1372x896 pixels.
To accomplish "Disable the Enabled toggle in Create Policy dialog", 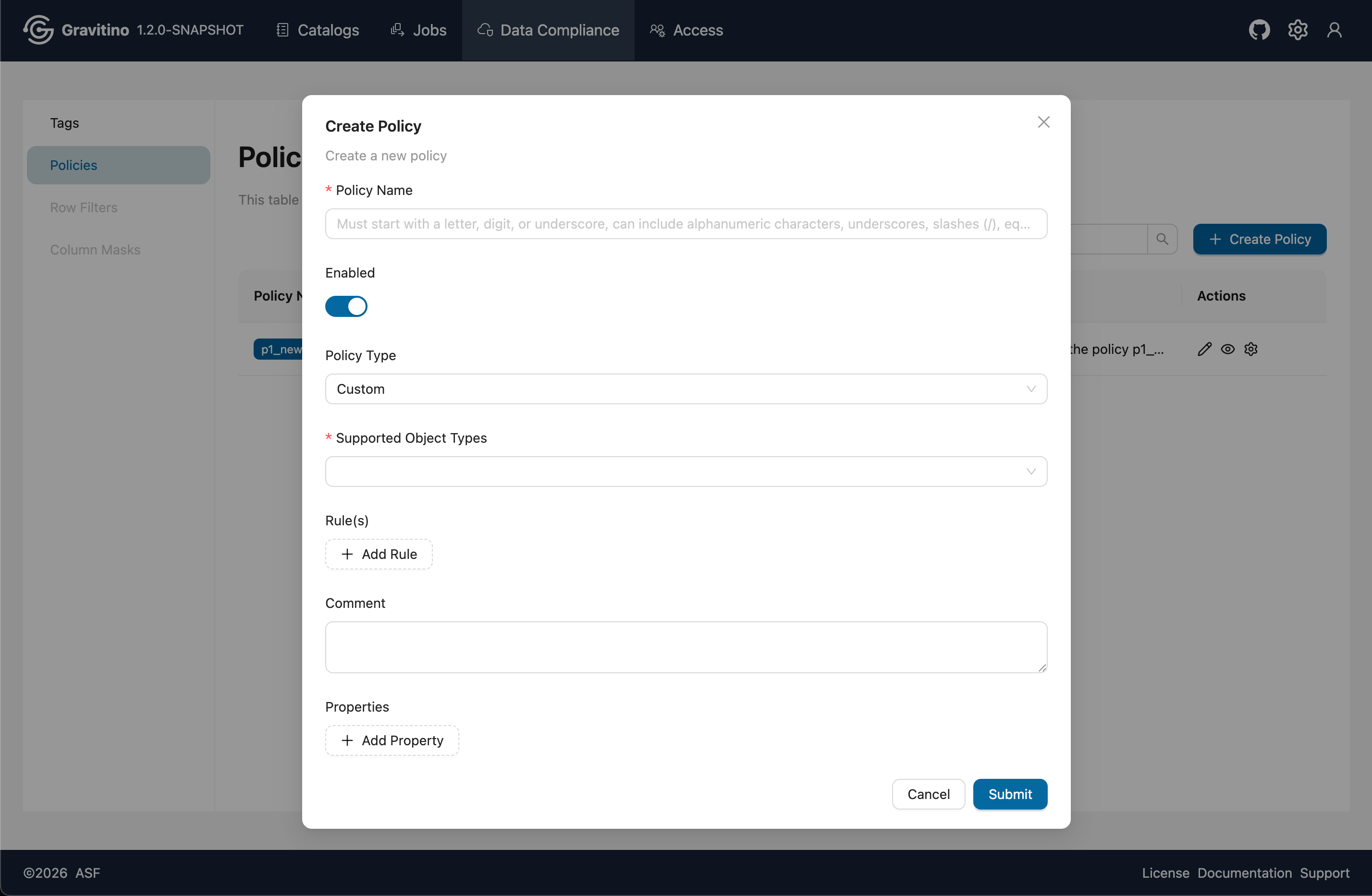I will click(x=346, y=306).
